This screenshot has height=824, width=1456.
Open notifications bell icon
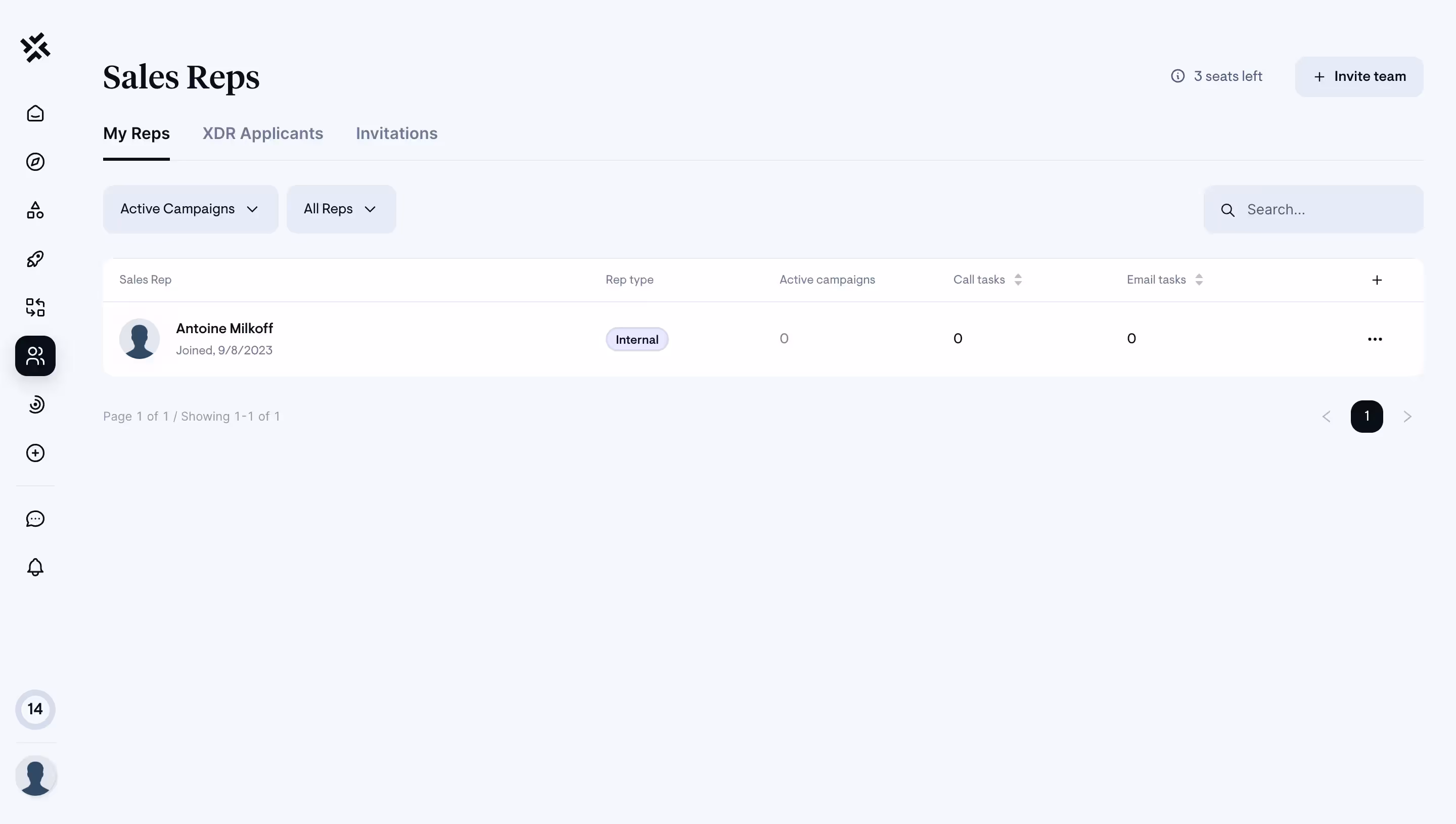pos(35,567)
